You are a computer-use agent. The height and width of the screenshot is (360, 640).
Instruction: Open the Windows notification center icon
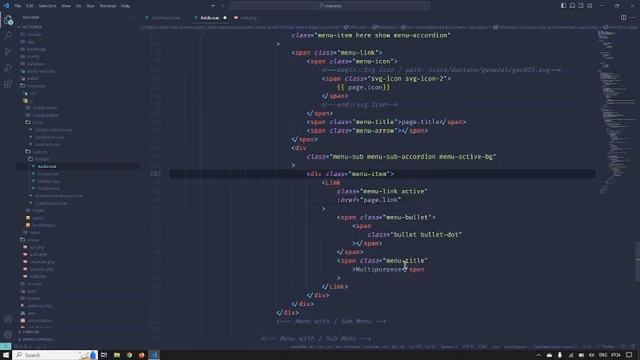[629, 355]
